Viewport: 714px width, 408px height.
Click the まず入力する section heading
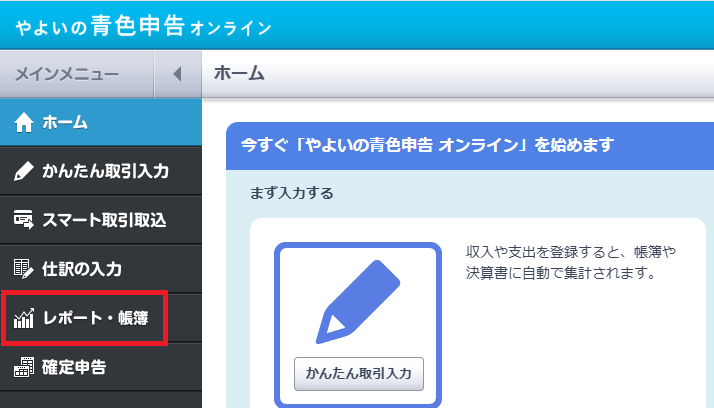291,192
